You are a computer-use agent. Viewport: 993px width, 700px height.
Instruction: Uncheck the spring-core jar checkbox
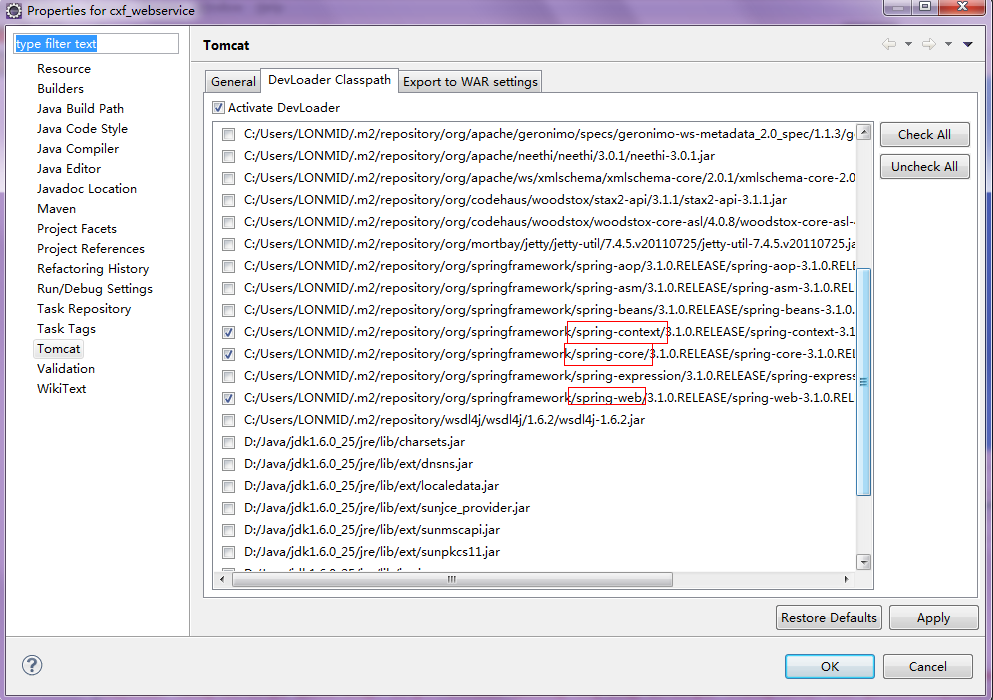click(x=229, y=354)
